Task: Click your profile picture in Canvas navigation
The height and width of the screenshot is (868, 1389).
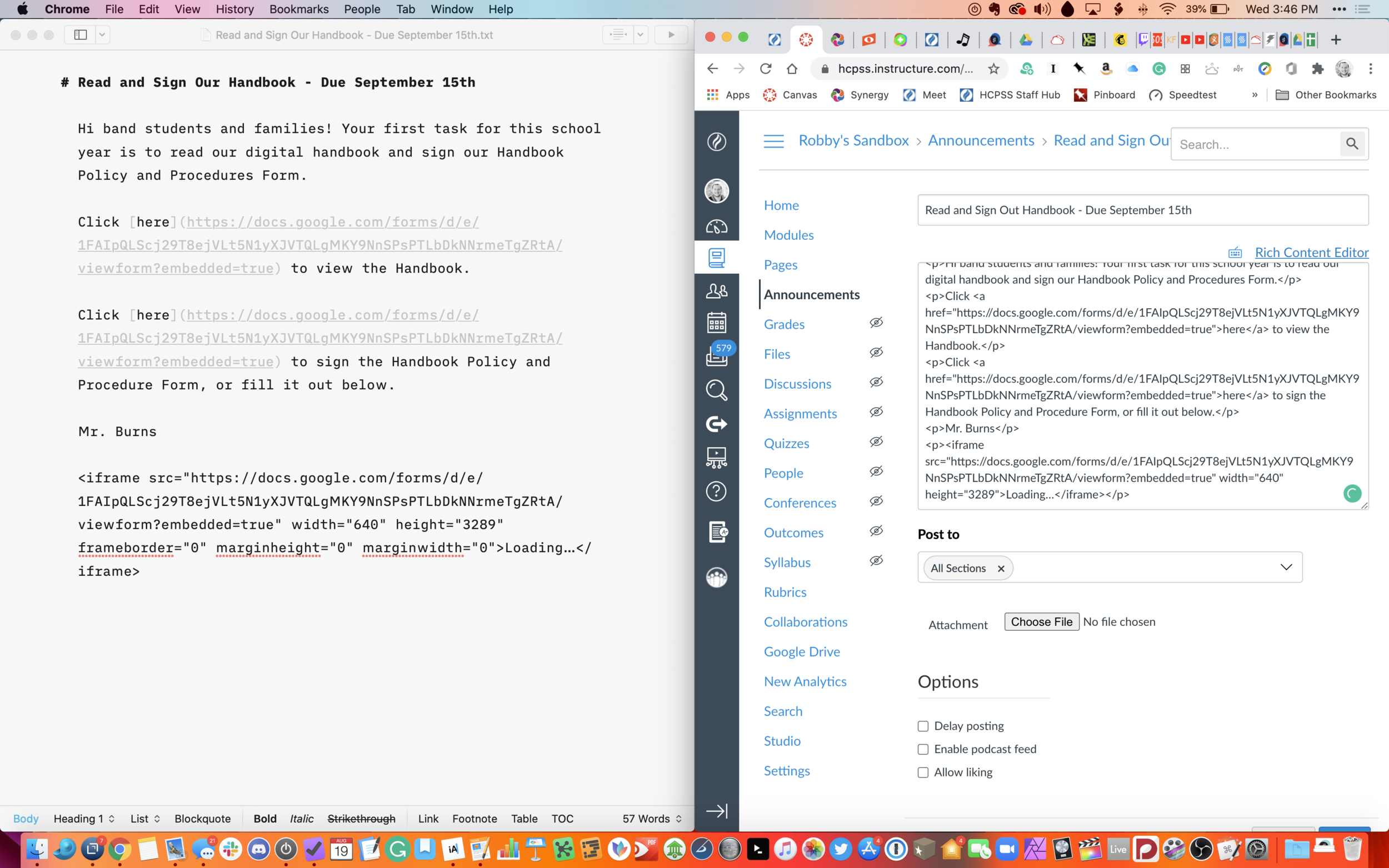Action: click(x=717, y=191)
